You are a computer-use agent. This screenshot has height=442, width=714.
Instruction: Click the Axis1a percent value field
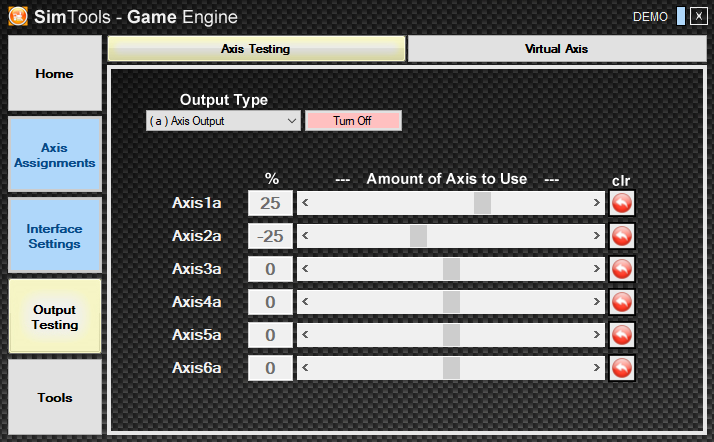tap(271, 203)
